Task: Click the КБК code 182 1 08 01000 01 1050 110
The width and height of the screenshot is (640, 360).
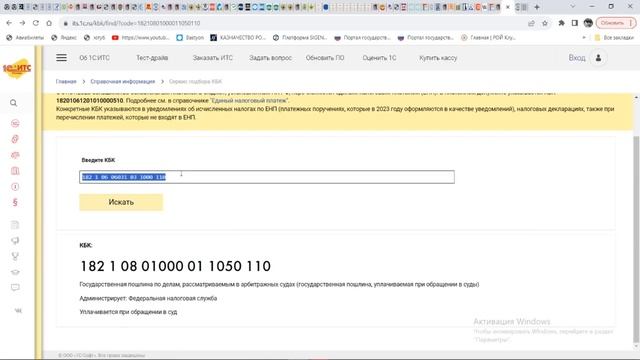Action: [175, 266]
